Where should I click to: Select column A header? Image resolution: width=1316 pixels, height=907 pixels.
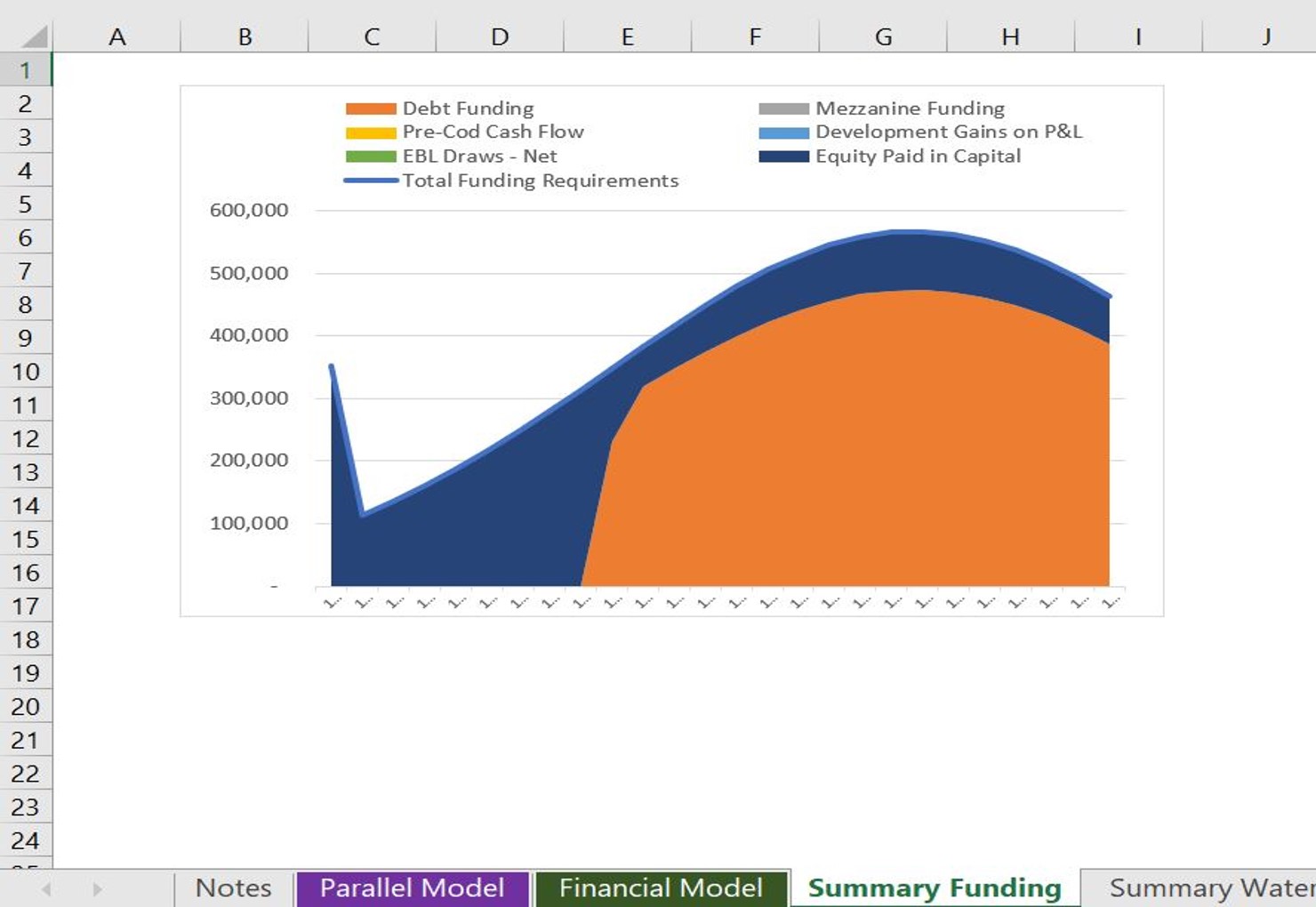coord(116,36)
